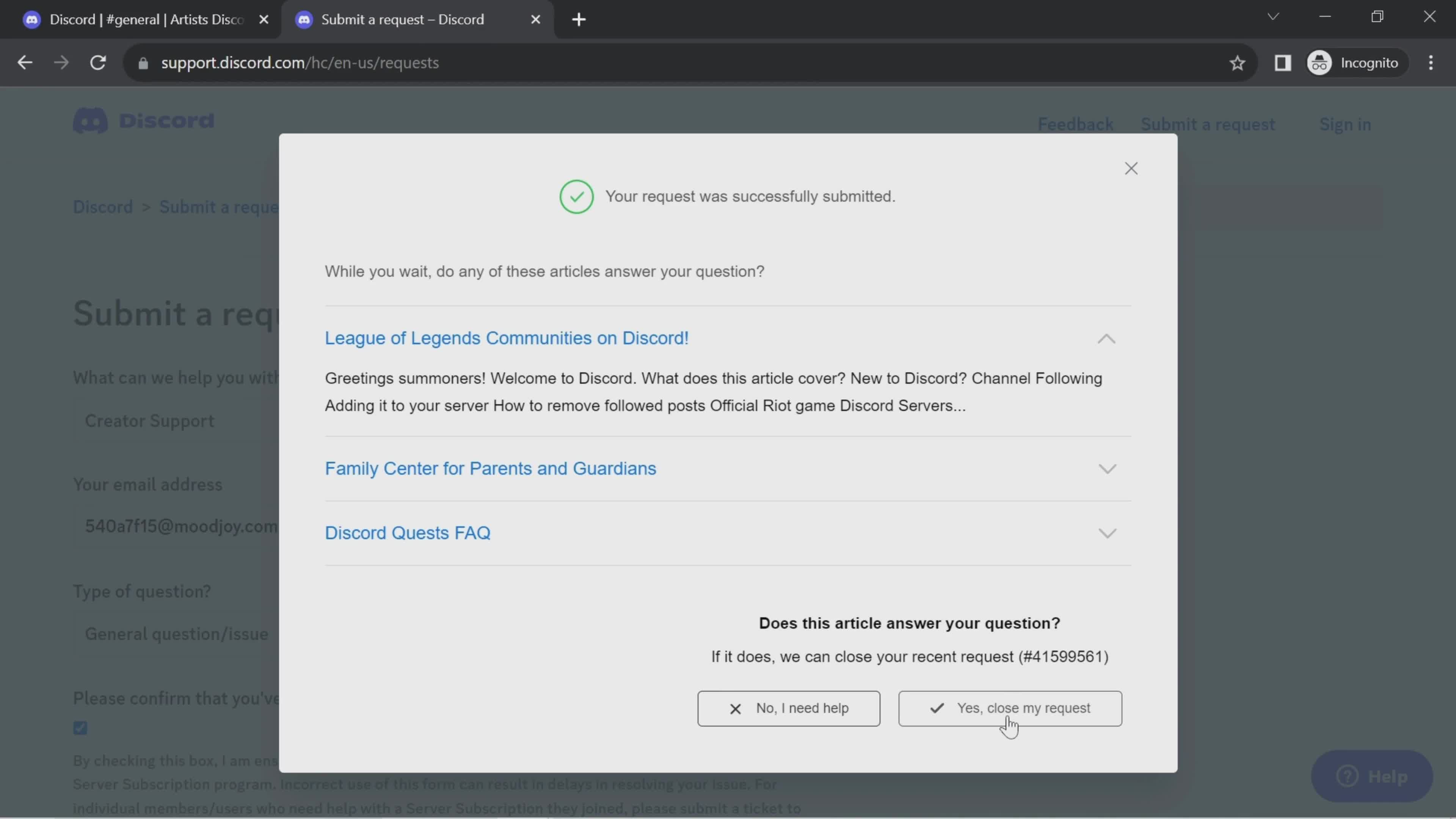The height and width of the screenshot is (819, 1456).
Task: Expand the Family Center for Parents article
Action: (1108, 468)
